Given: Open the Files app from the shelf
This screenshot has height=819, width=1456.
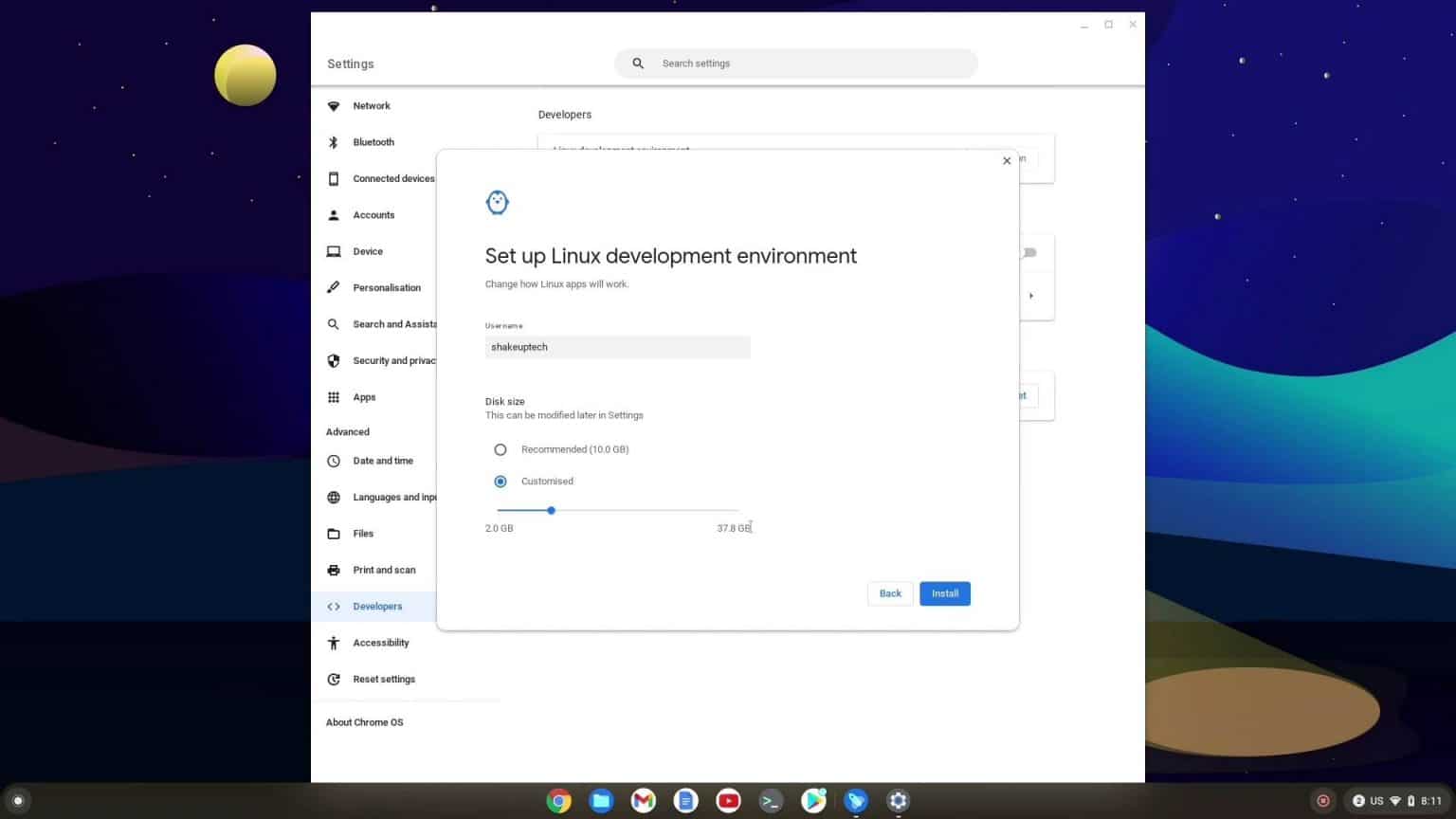Looking at the screenshot, I should (x=601, y=800).
